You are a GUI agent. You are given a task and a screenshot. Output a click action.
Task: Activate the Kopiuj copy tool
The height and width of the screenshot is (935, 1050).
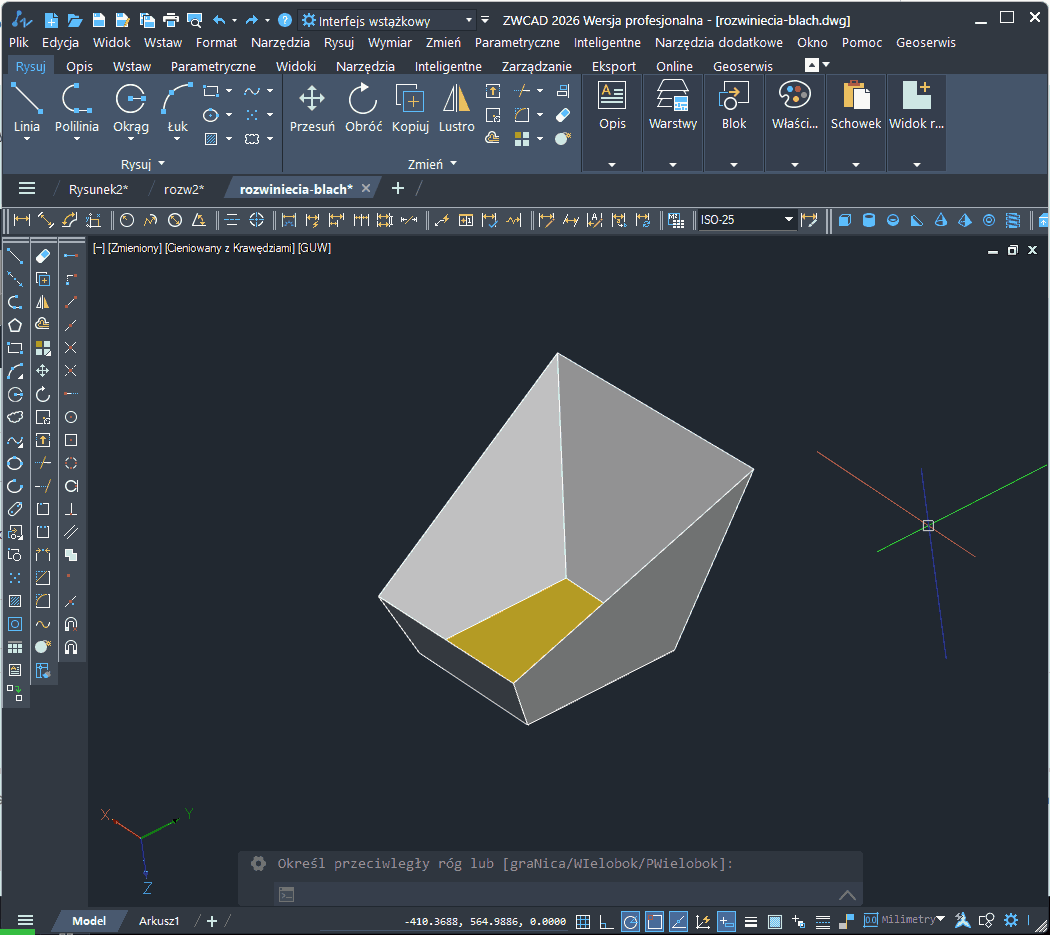pos(410,107)
